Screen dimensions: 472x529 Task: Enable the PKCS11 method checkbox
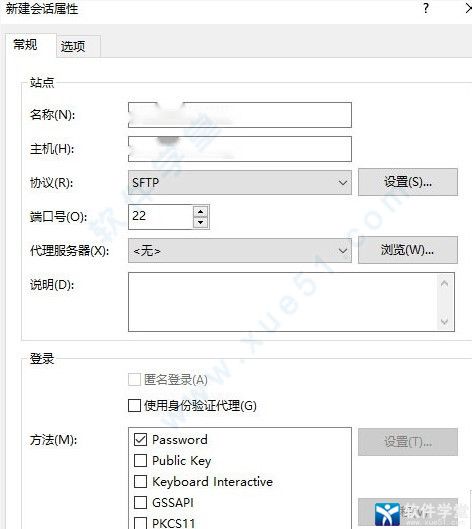(140, 523)
